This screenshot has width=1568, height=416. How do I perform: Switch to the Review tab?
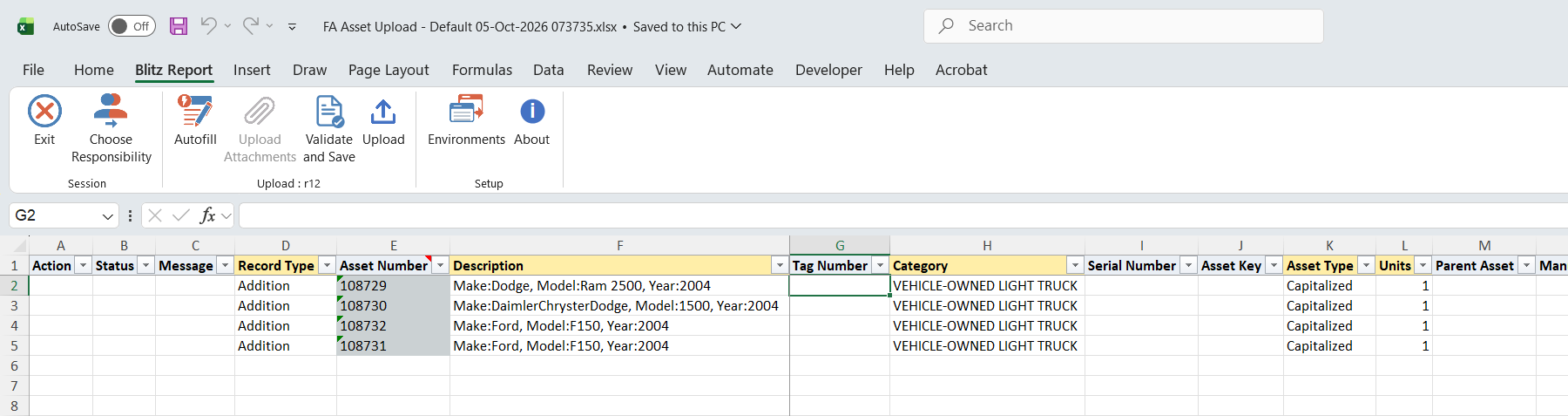[x=610, y=70]
